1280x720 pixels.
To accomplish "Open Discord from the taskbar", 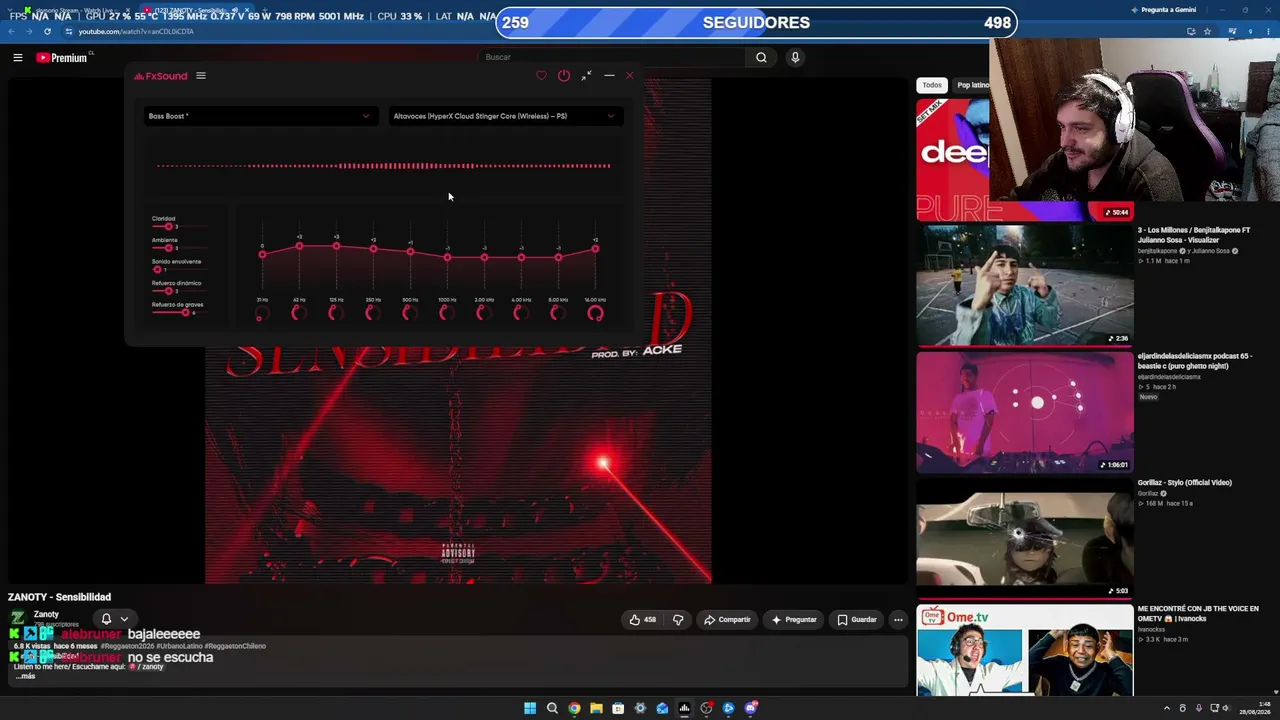I will [x=750, y=708].
